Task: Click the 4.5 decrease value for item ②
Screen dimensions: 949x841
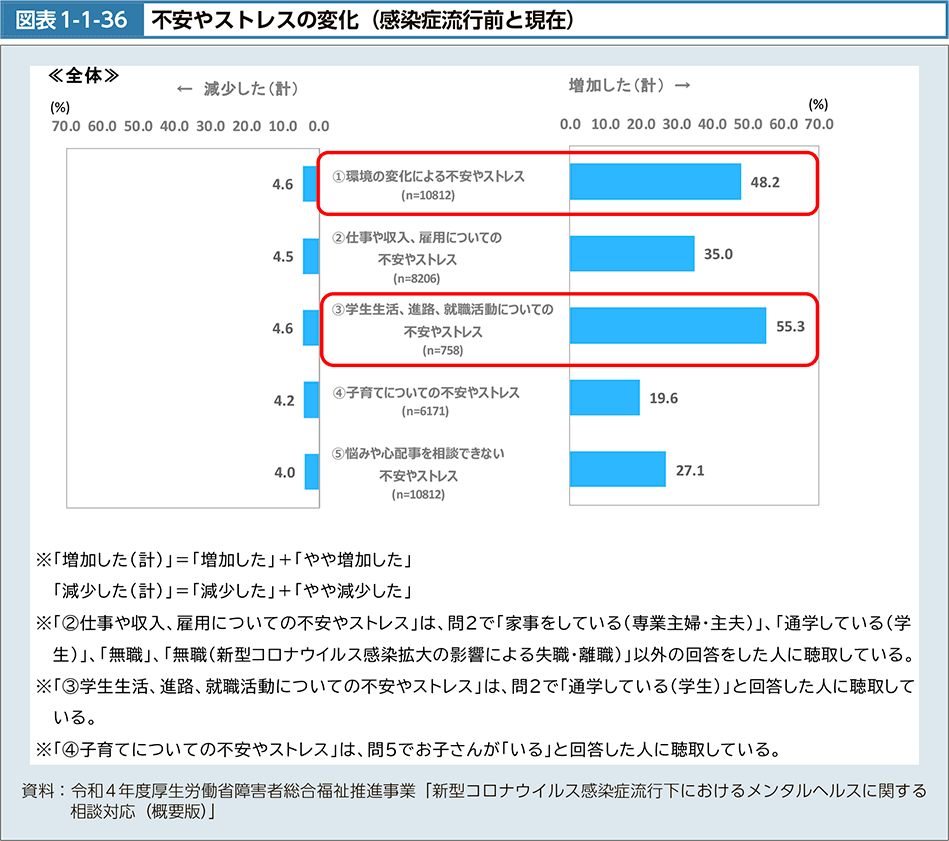Action: tap(283, 256)
